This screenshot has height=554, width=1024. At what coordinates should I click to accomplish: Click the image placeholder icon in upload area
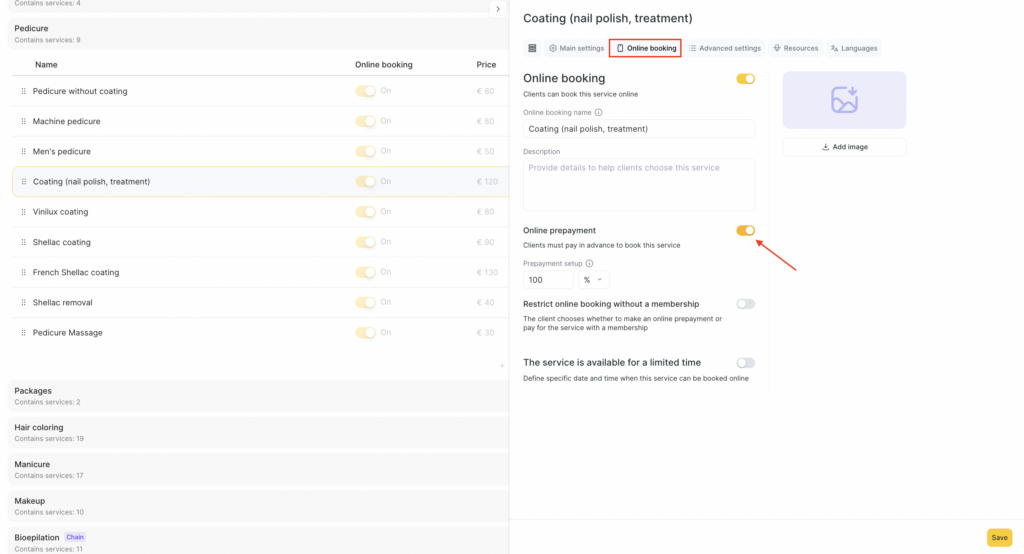(x=844, y=100)
